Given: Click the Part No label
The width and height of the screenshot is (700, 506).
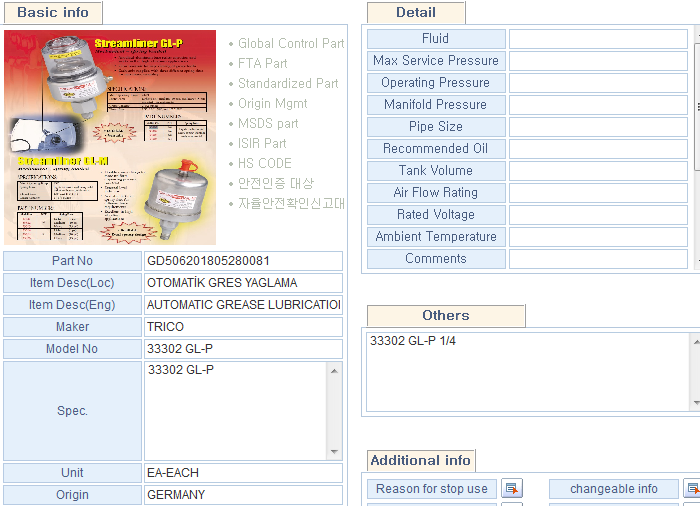Looking at the screenshot, I should tap(72, 261).
